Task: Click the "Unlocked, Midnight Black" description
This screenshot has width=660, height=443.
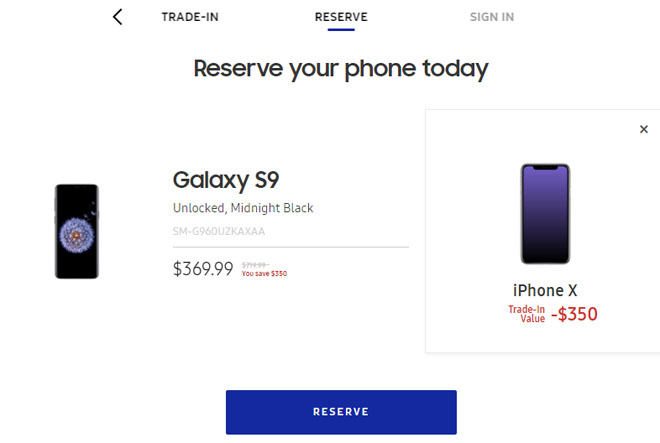Action: click(x=243, y=208)
